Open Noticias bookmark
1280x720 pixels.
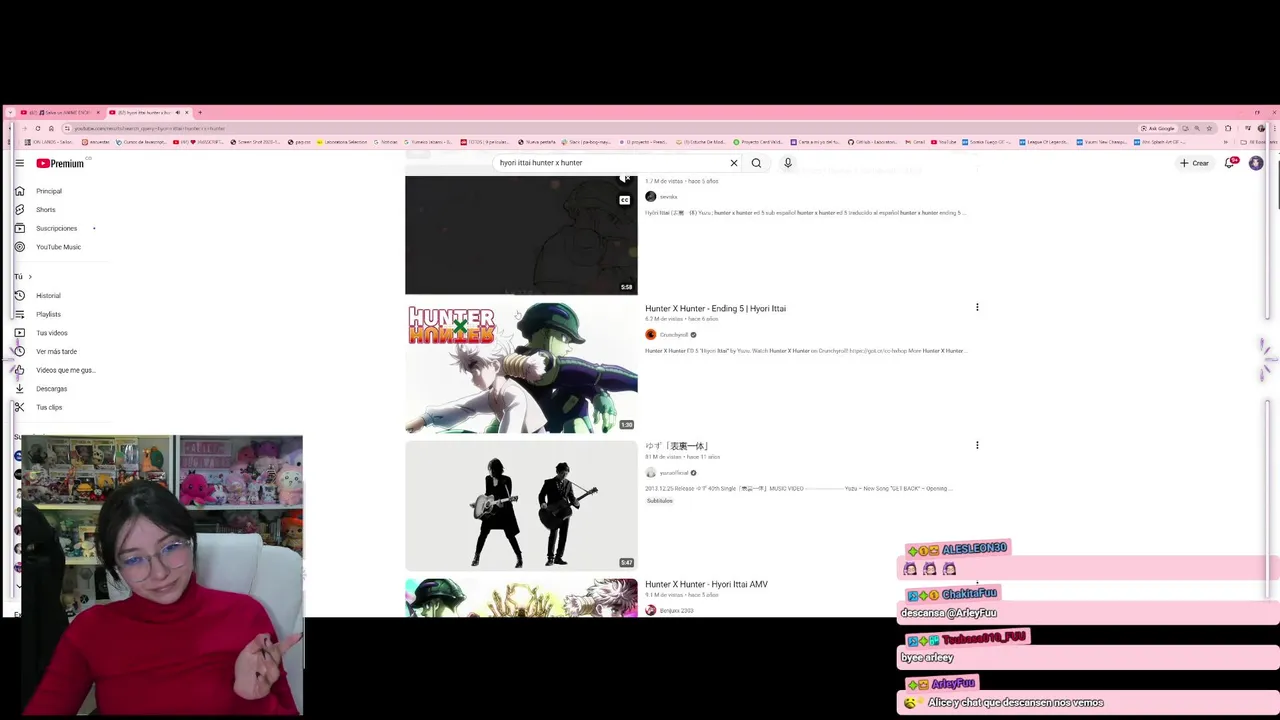385,142
